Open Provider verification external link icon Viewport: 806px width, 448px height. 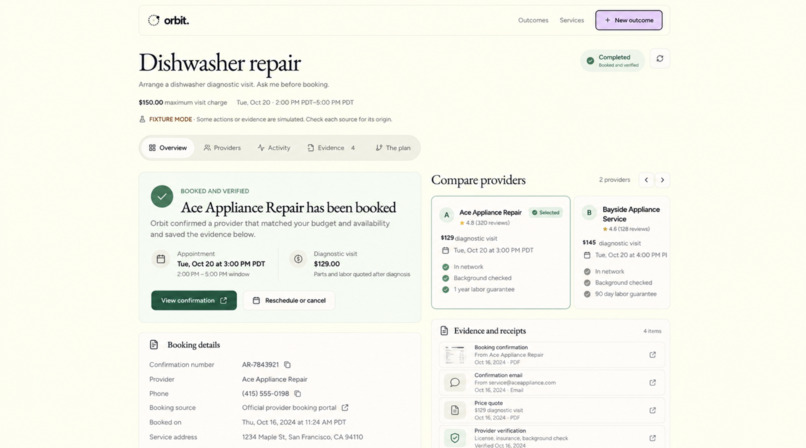tap(652, 438)
